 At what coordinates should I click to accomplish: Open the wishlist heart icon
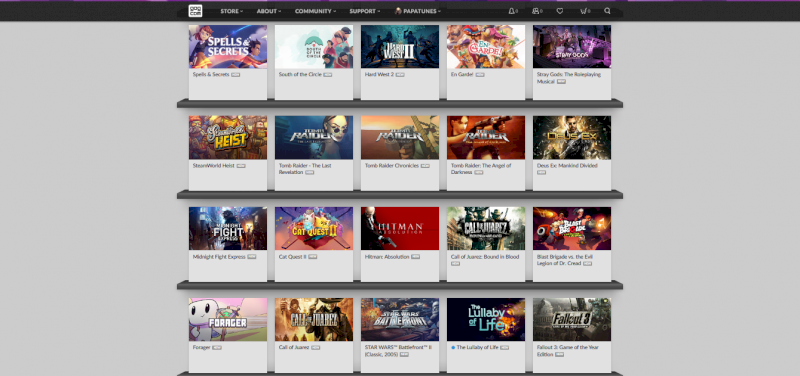click(x=560, y=11)
